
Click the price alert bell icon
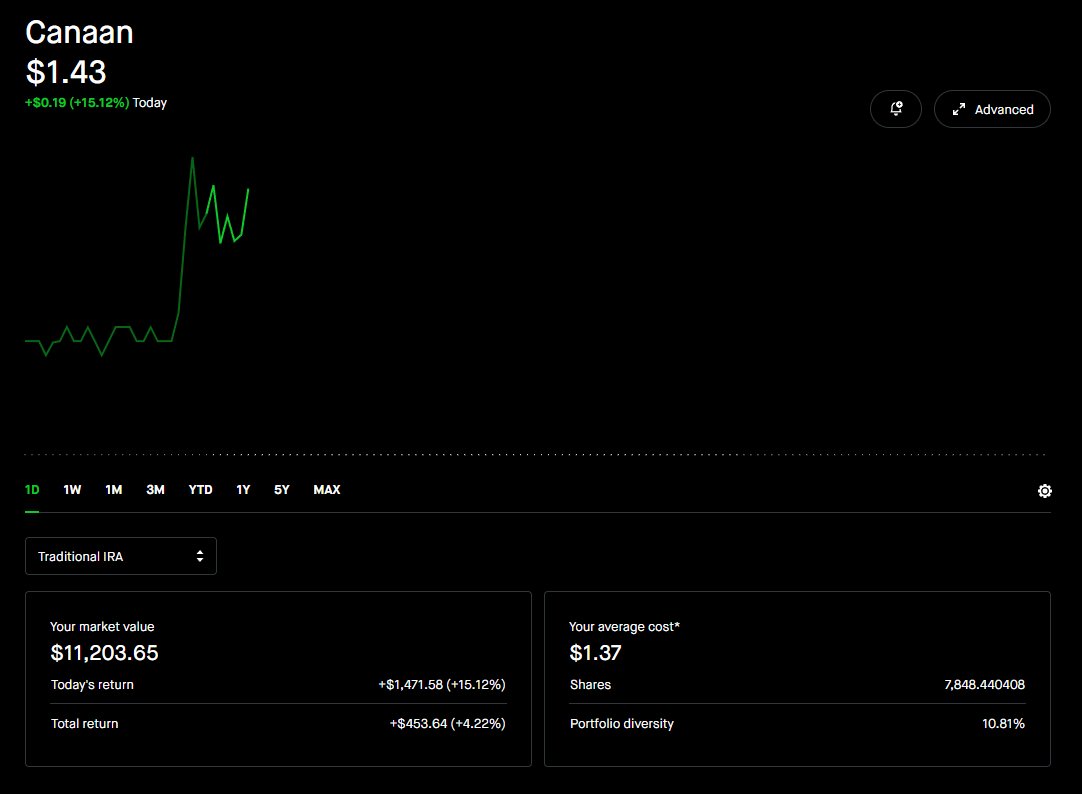tap(896, 109)
